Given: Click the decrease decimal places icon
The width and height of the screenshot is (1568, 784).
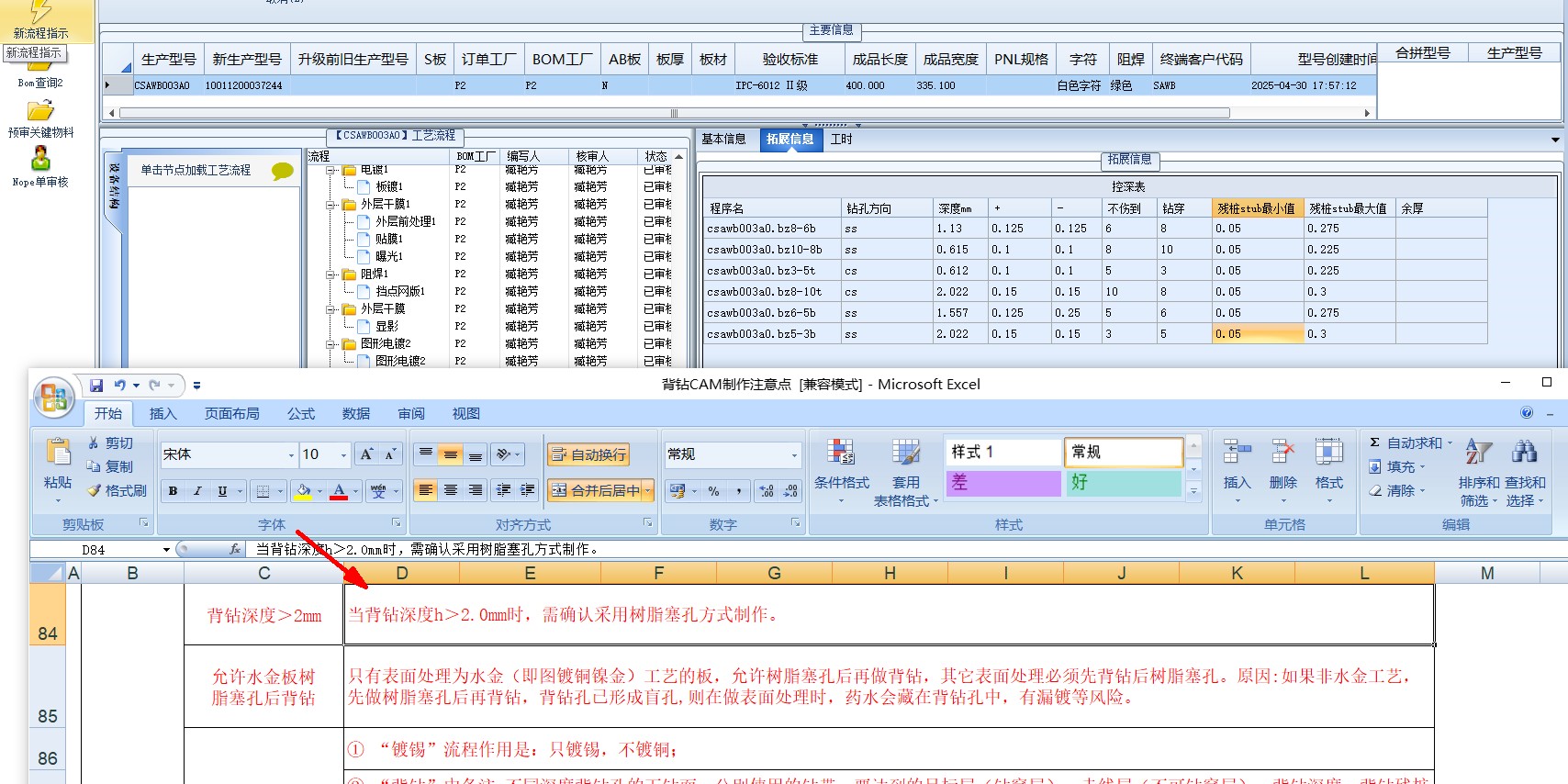Looking at the screenshot, I should click(x=790, y=491).
